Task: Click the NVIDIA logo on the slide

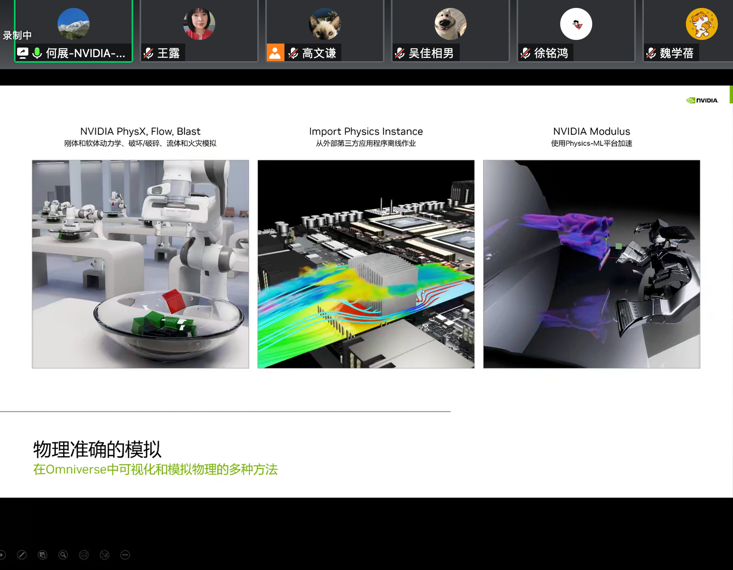Action: point(702,100)
